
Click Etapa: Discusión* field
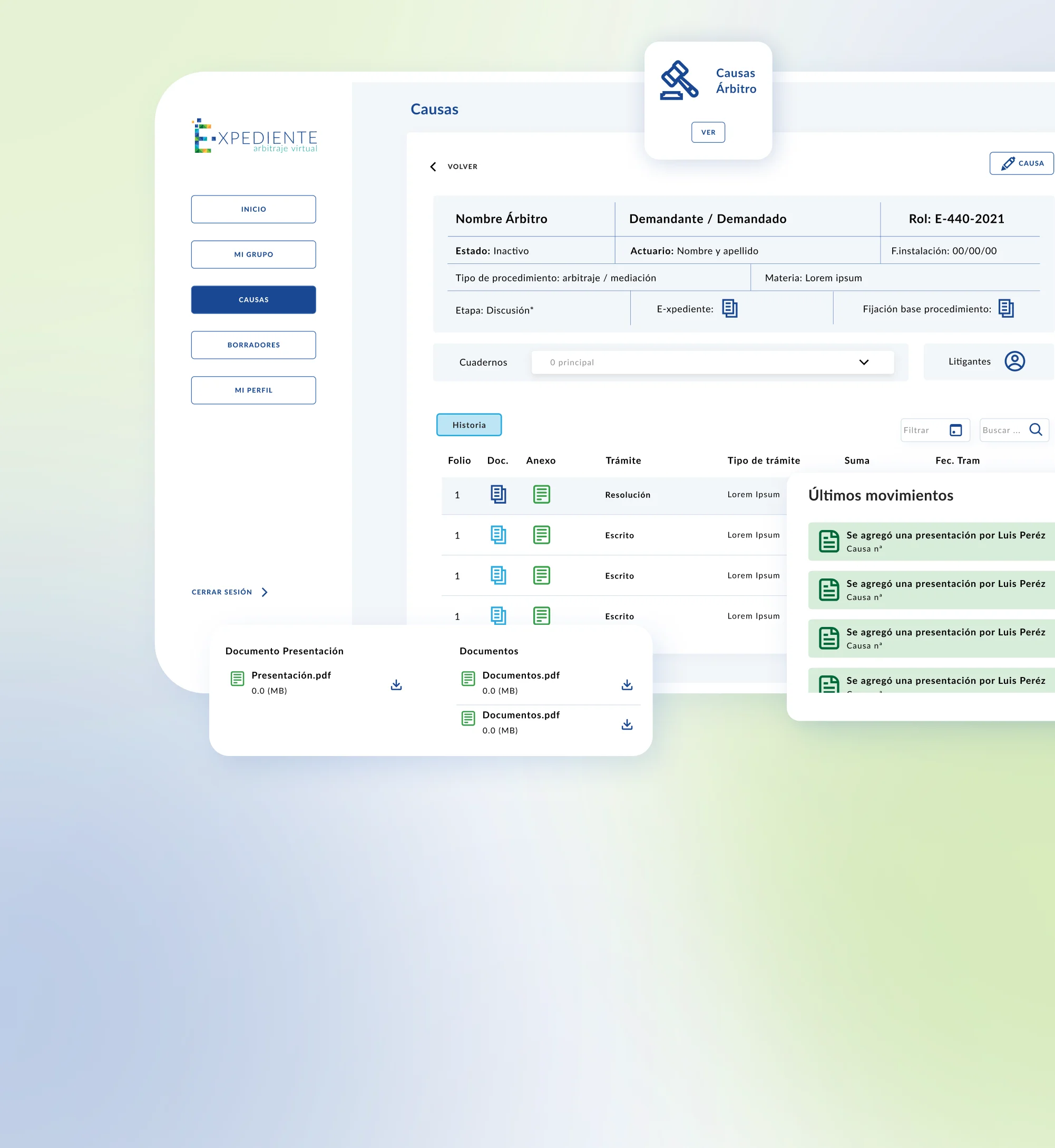(x=494, y=310)
